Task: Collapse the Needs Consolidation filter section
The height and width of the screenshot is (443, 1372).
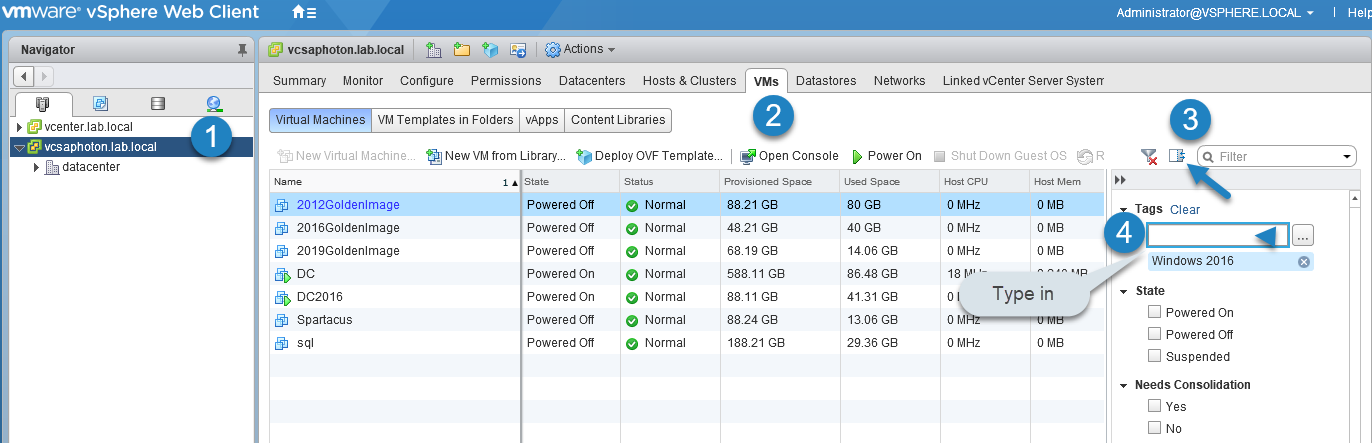Action: tap(1124, 385)
